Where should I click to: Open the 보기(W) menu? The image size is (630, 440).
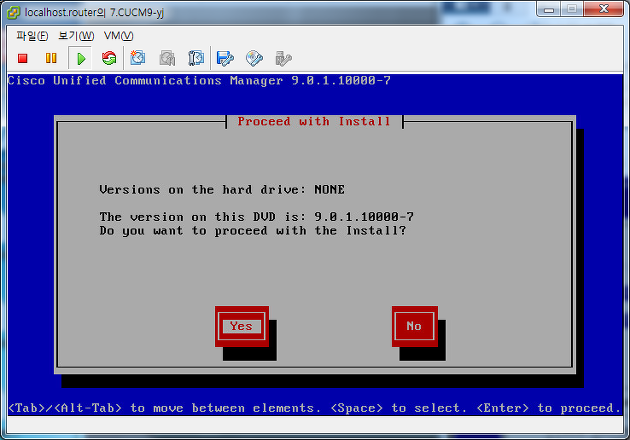click(76, 36)
